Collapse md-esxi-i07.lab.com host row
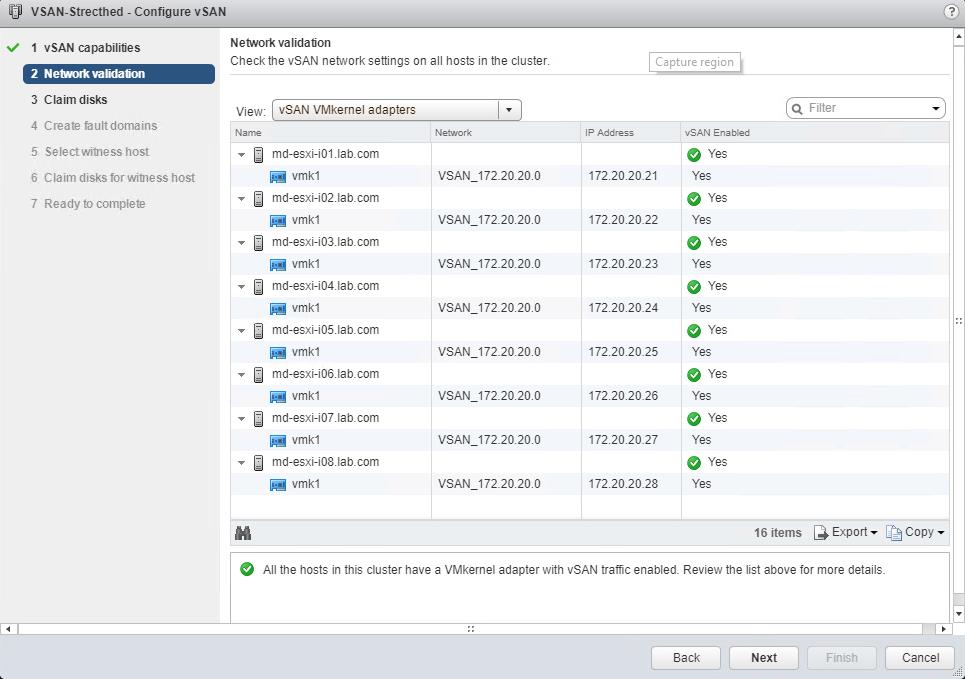 click(241, 419)
